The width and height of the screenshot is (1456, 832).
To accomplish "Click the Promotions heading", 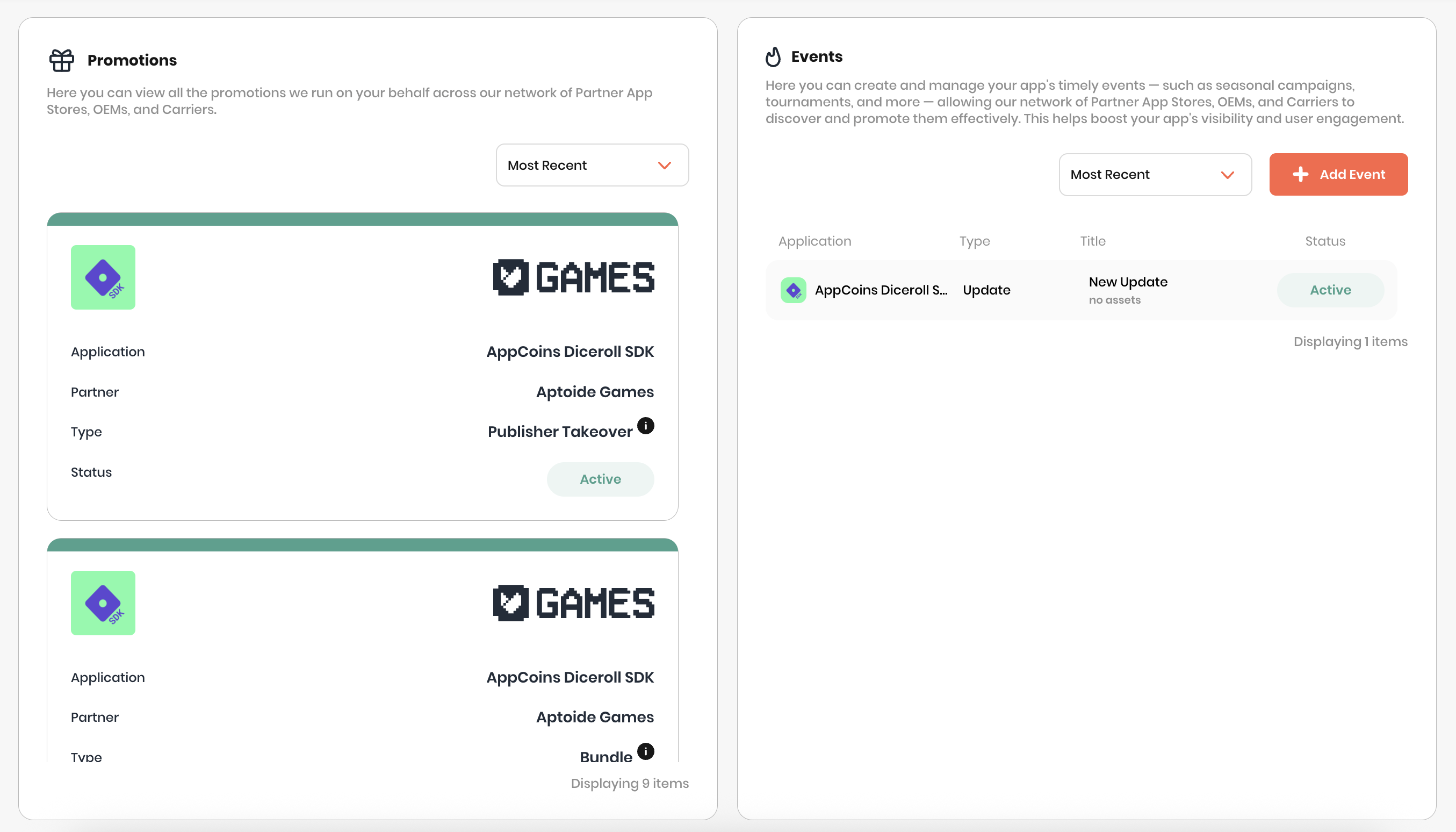I will pos(132,60).
